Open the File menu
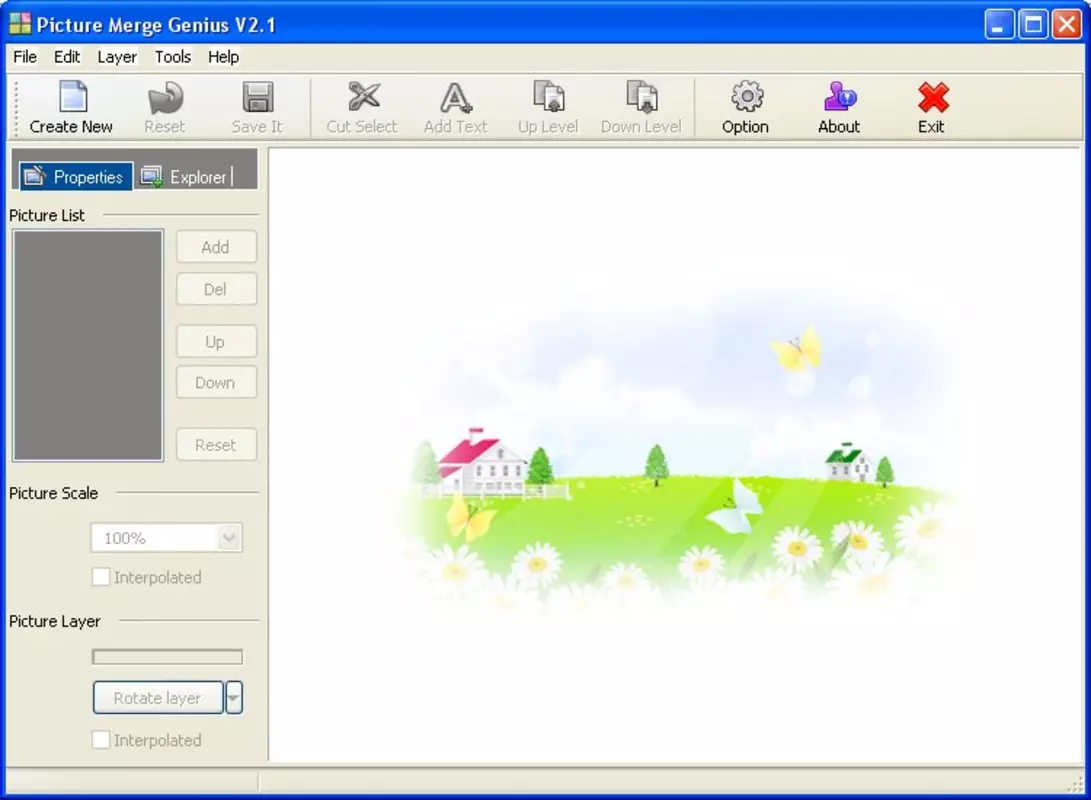 (x=25, y=57)
